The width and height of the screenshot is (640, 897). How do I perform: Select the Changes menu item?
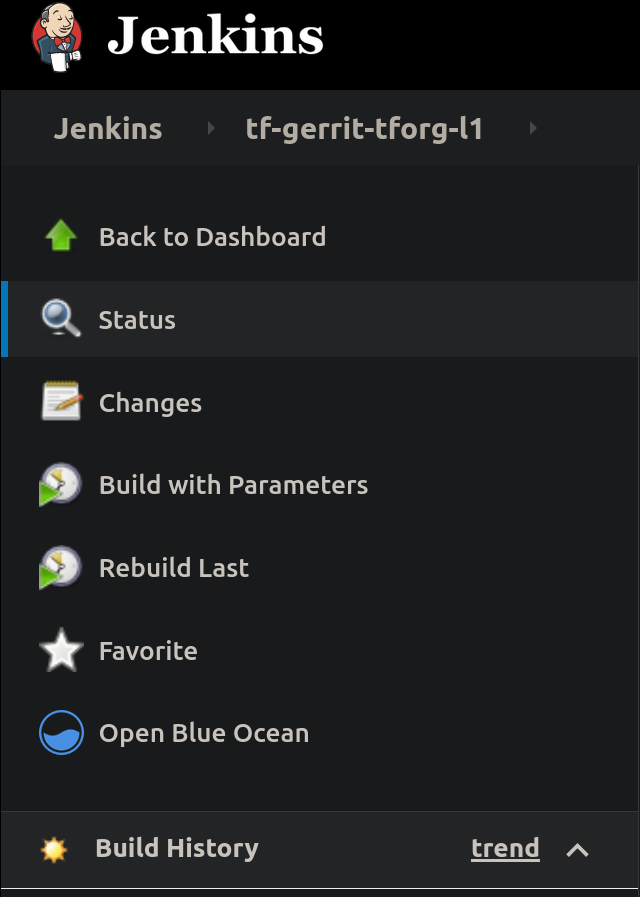[150, 403]
